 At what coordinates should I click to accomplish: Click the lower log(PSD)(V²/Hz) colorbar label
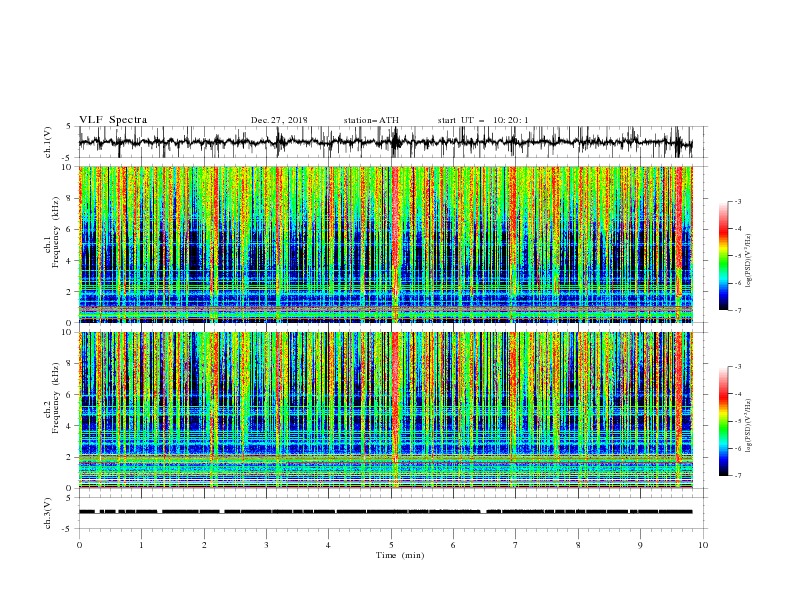[x=750, y=426]
